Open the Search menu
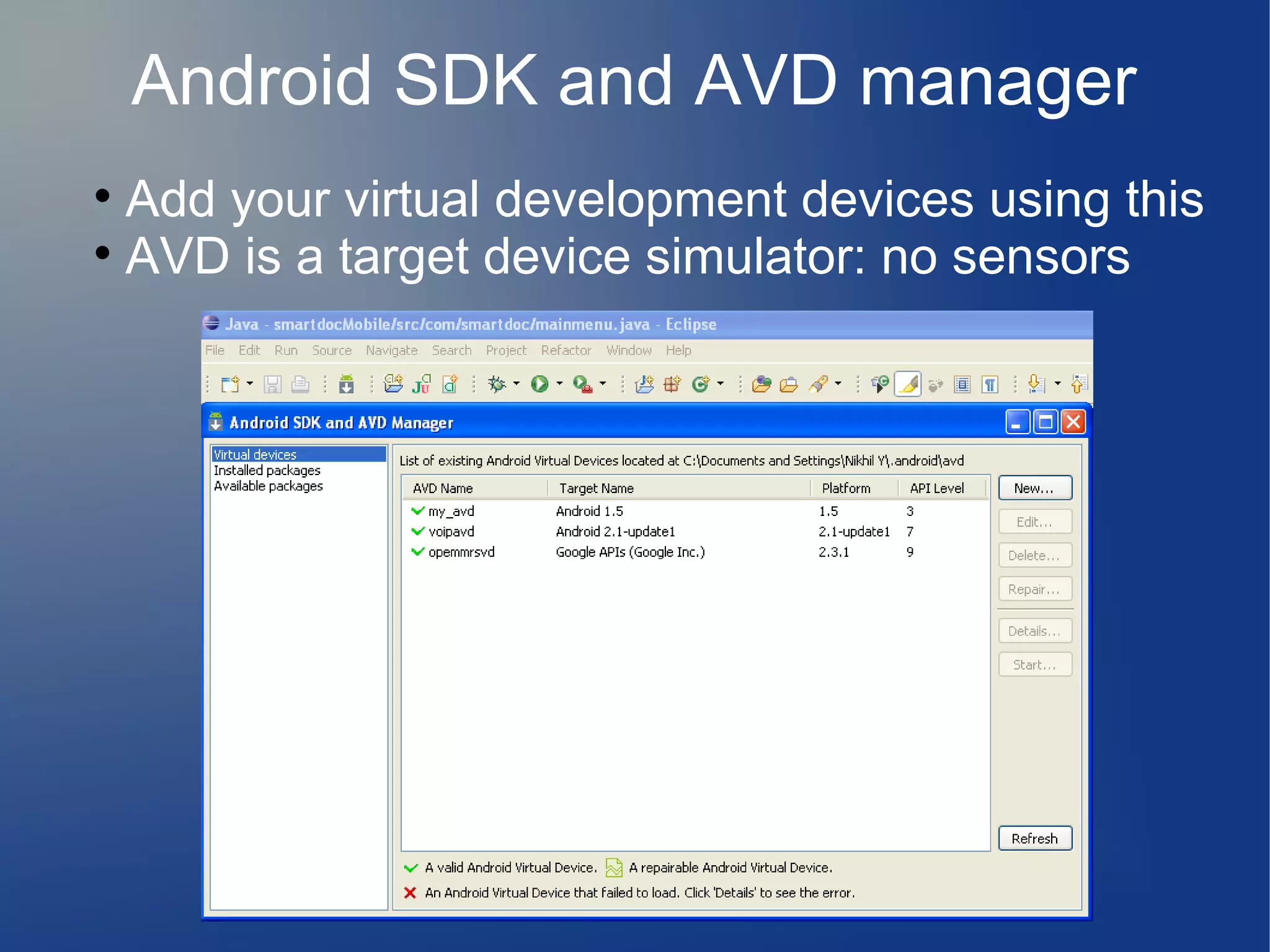This screenshot has width=1270, height=952. pyautogui.click(x=451, y=350)
